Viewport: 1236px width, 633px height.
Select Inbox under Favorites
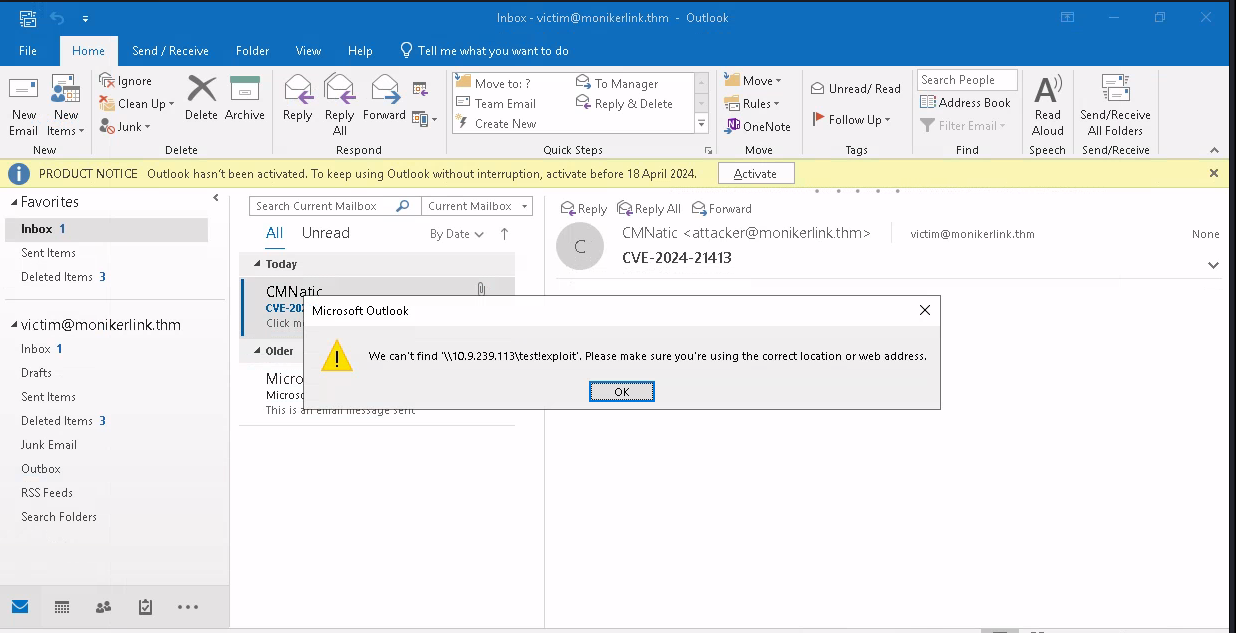point(104,229)
